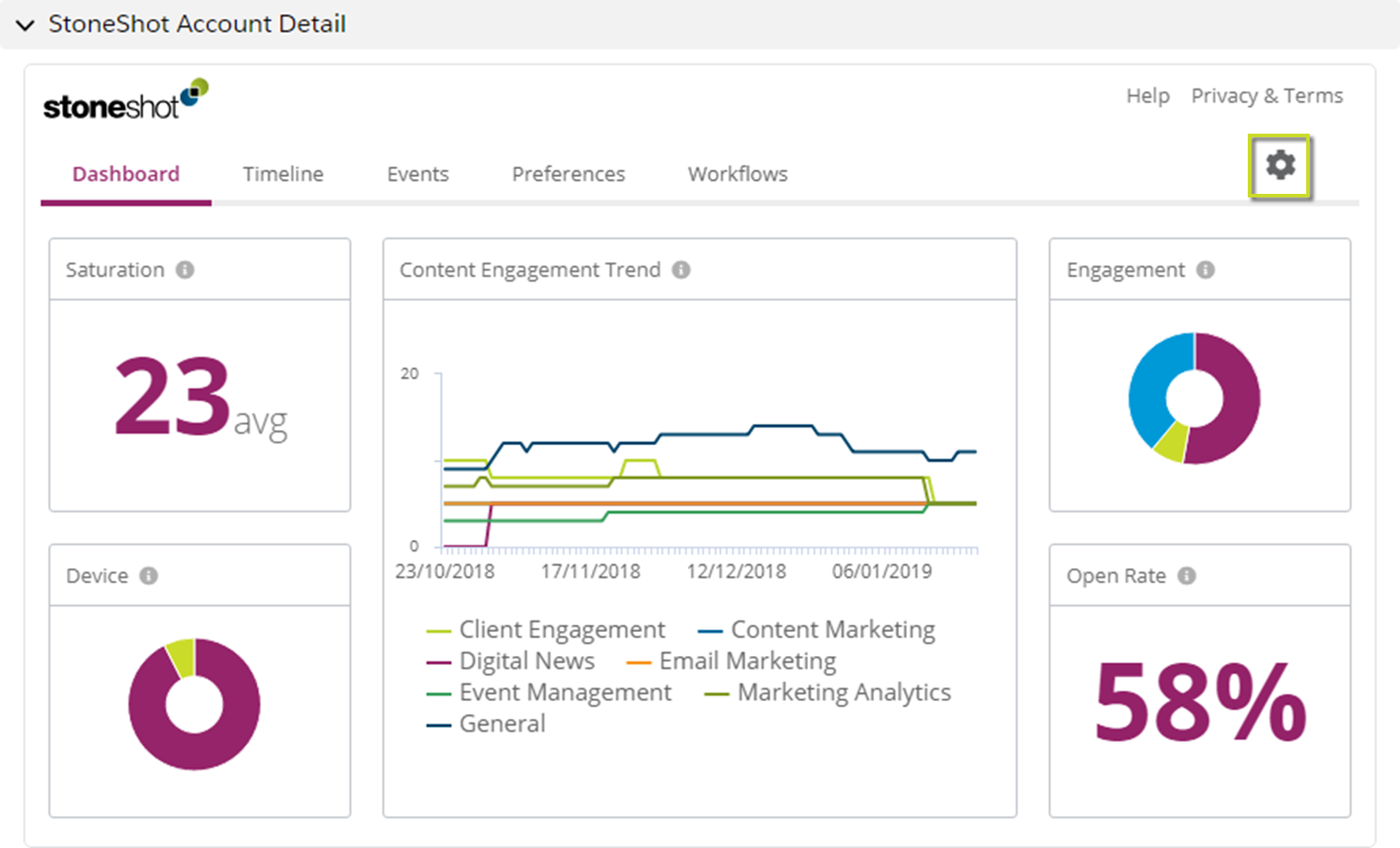Click the Engagement info icon

[x=1205, y=270]
